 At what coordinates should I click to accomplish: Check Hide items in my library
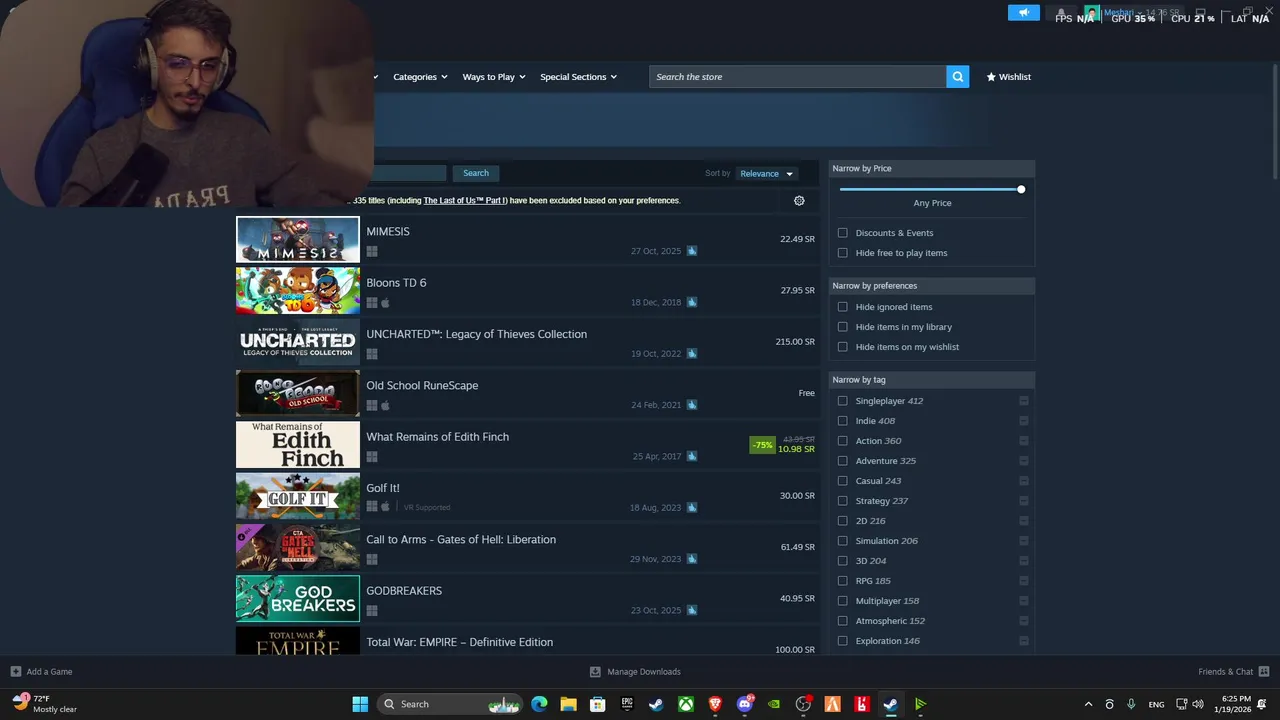click(842, 327)
